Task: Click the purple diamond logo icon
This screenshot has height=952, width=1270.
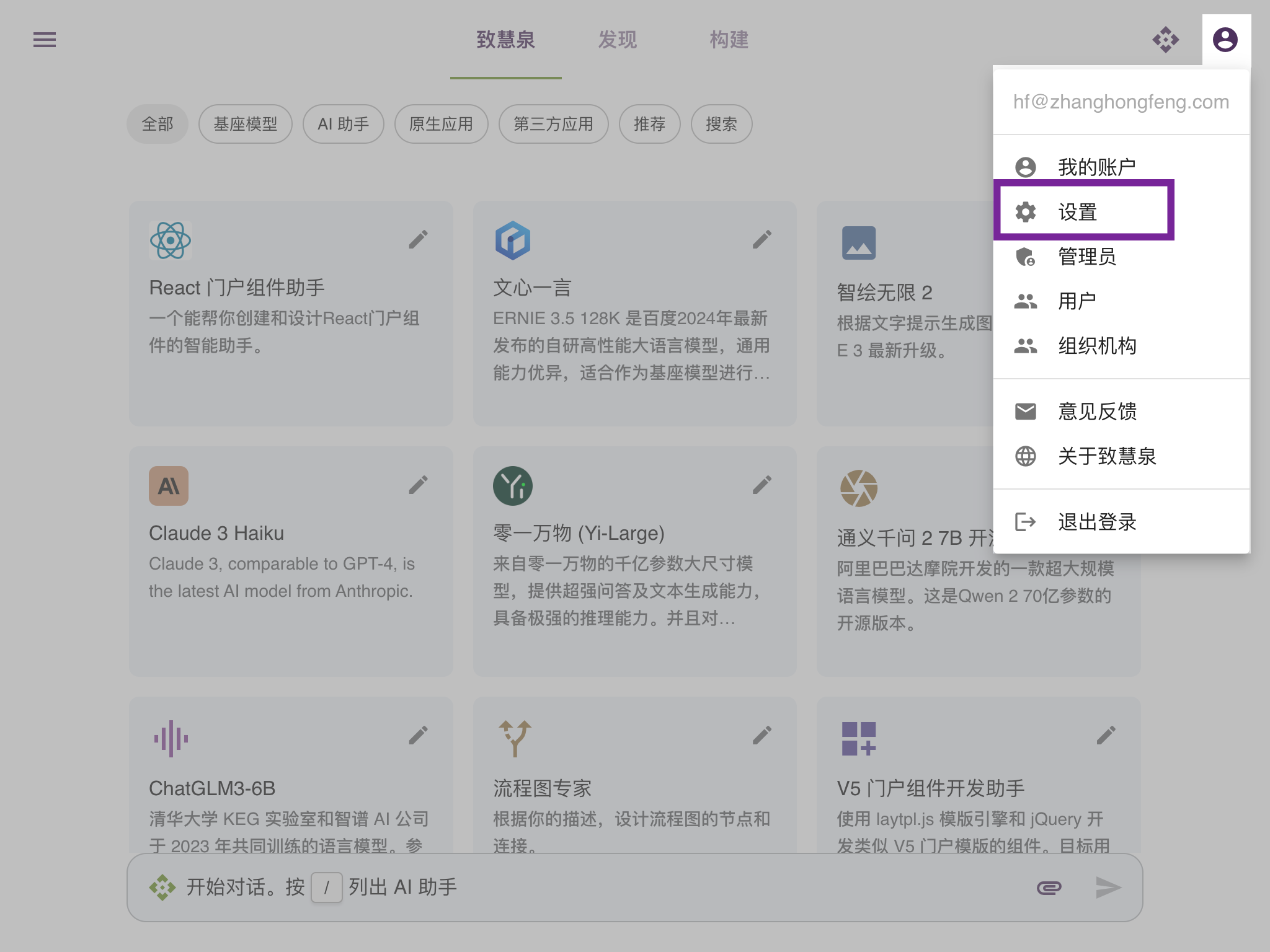Action: (1166, 40)
